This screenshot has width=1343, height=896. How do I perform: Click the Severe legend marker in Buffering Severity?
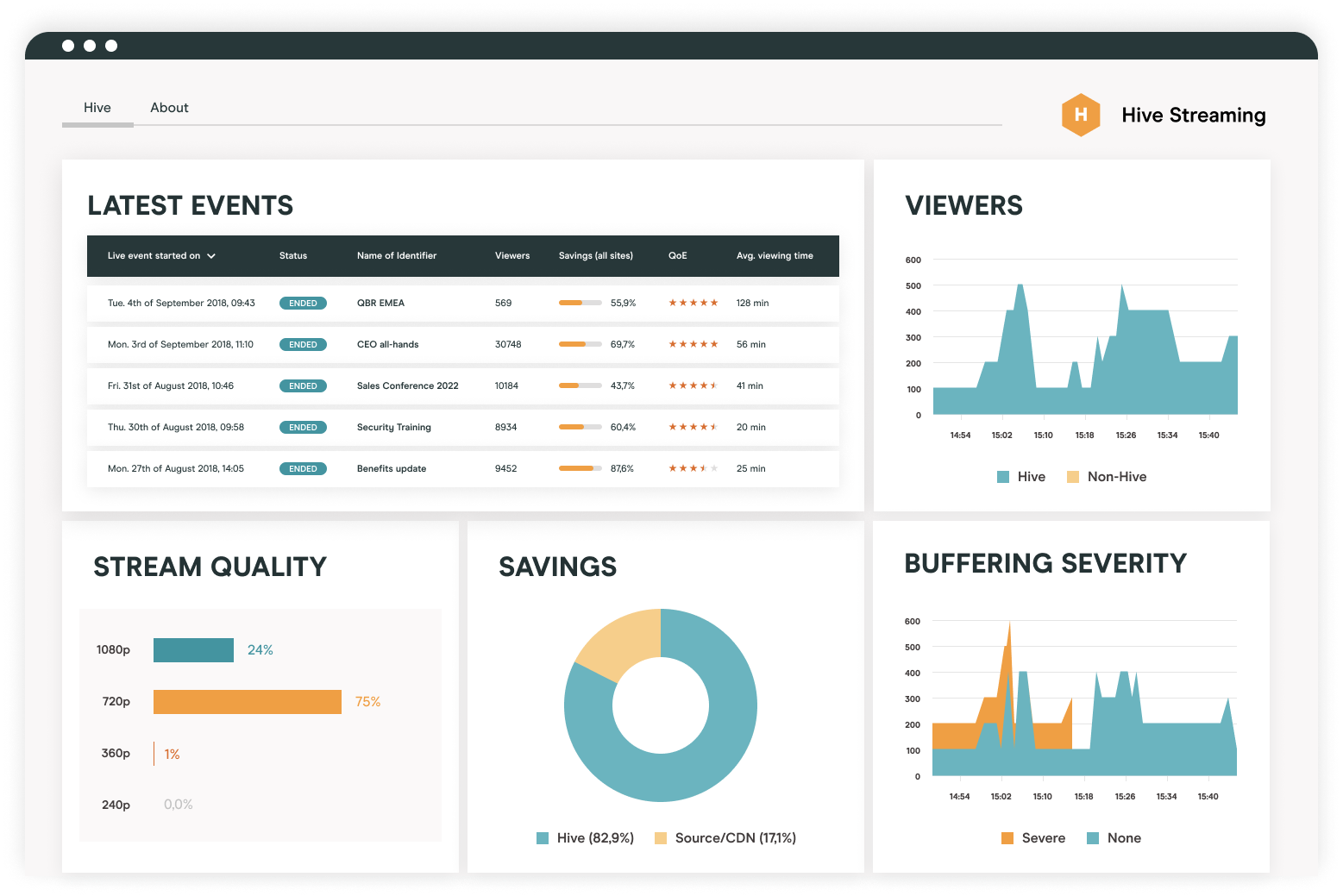(x=1009, y=837)
